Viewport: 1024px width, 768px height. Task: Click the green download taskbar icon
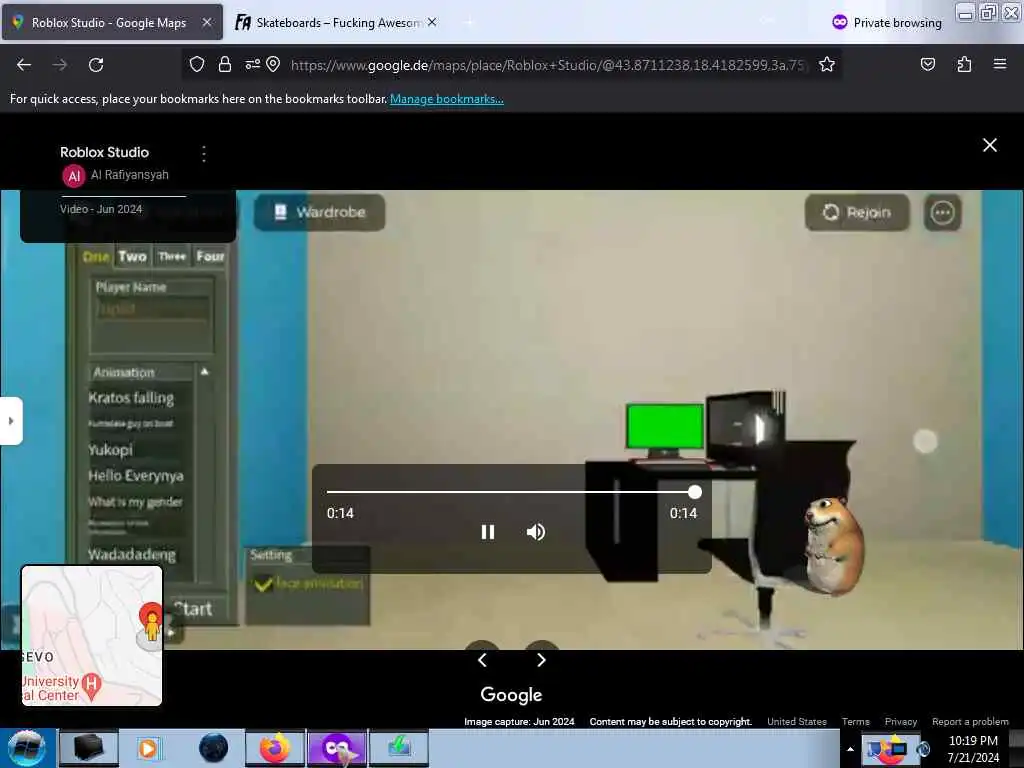399,748
